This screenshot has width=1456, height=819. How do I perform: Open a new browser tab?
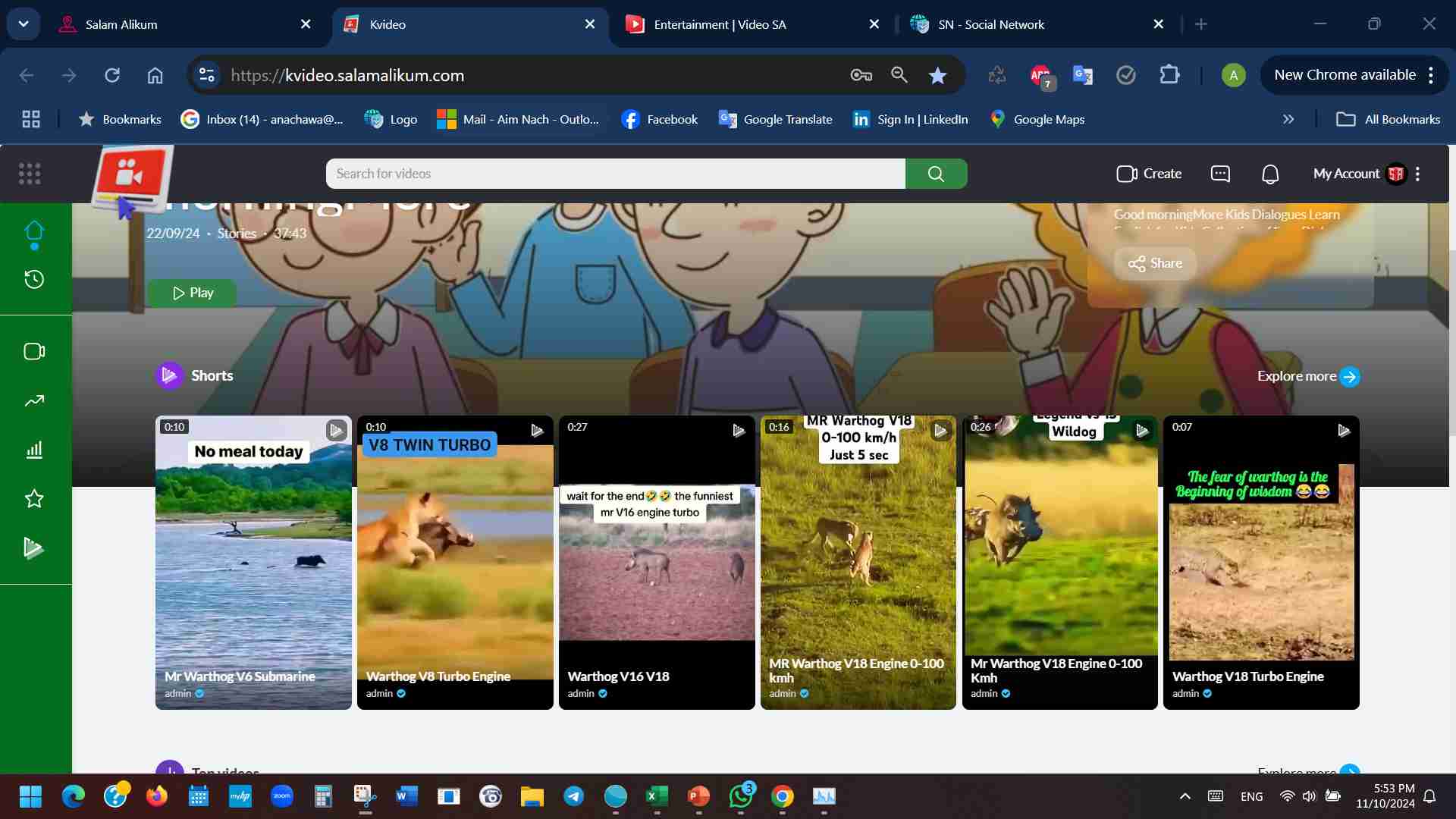pyautogui.click(x=1200, y=24)
